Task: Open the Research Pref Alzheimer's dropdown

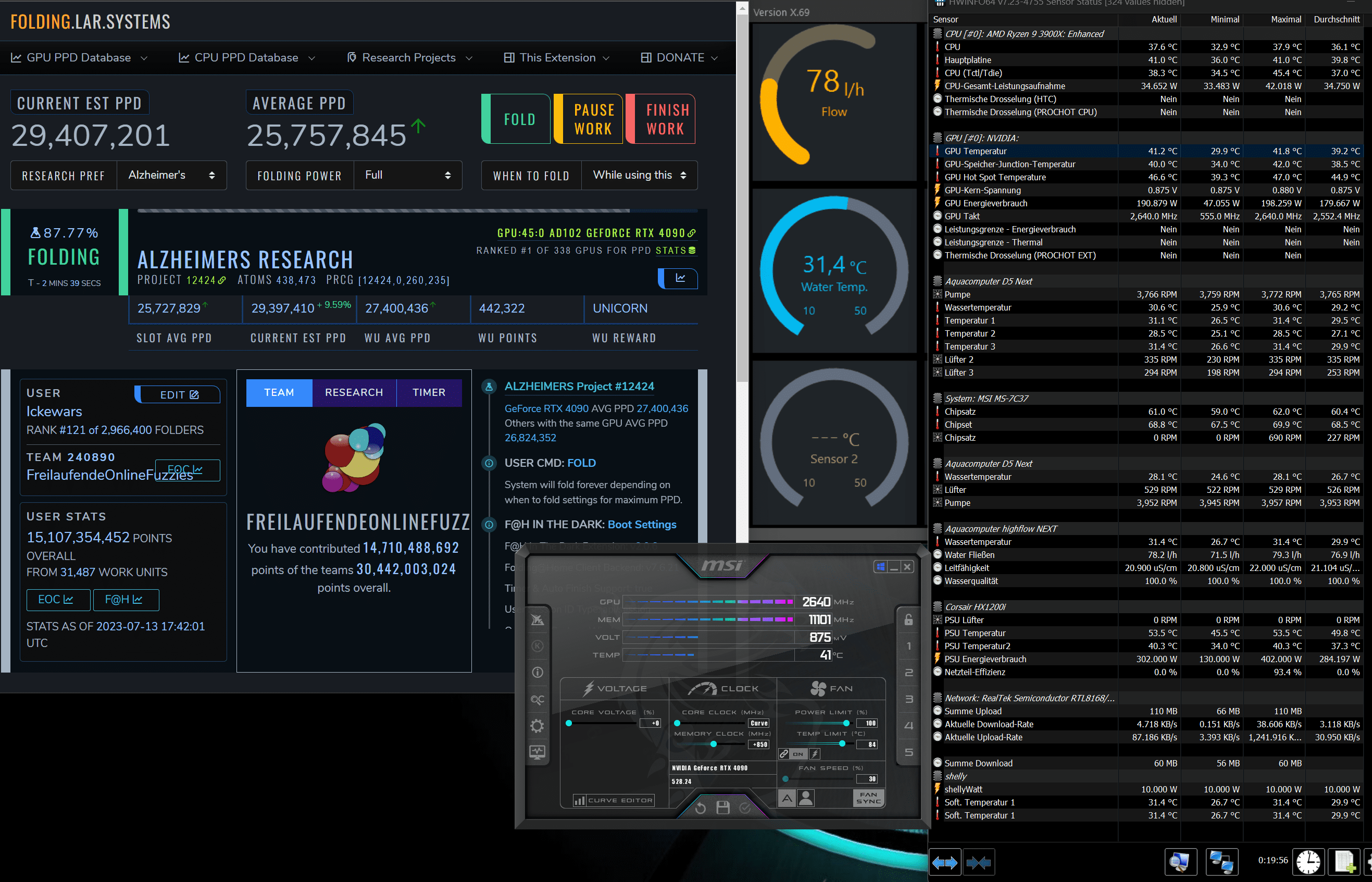Action: (x=171, y=175)
